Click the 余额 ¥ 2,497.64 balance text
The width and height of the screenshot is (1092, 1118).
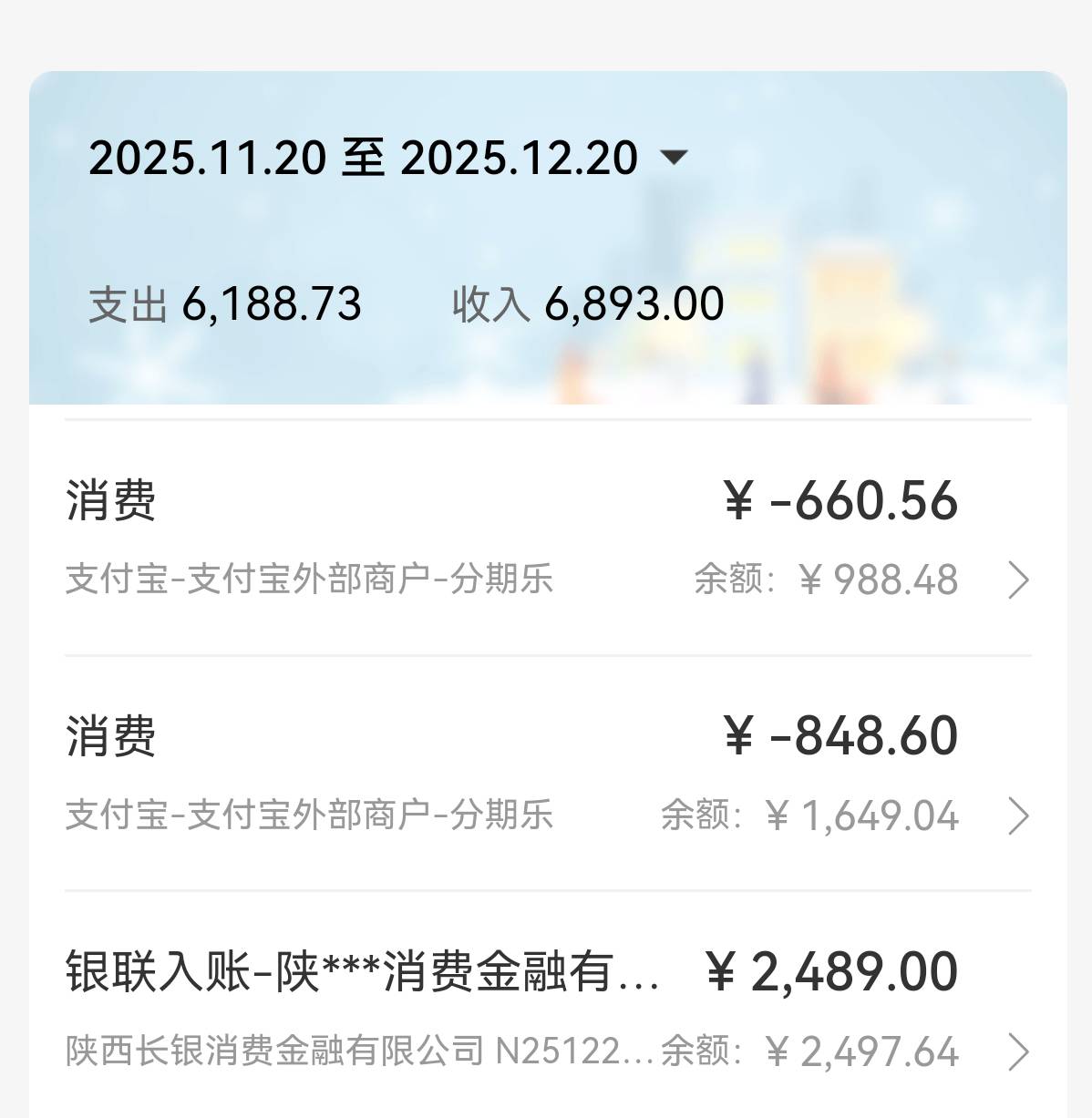point(809,1051)
